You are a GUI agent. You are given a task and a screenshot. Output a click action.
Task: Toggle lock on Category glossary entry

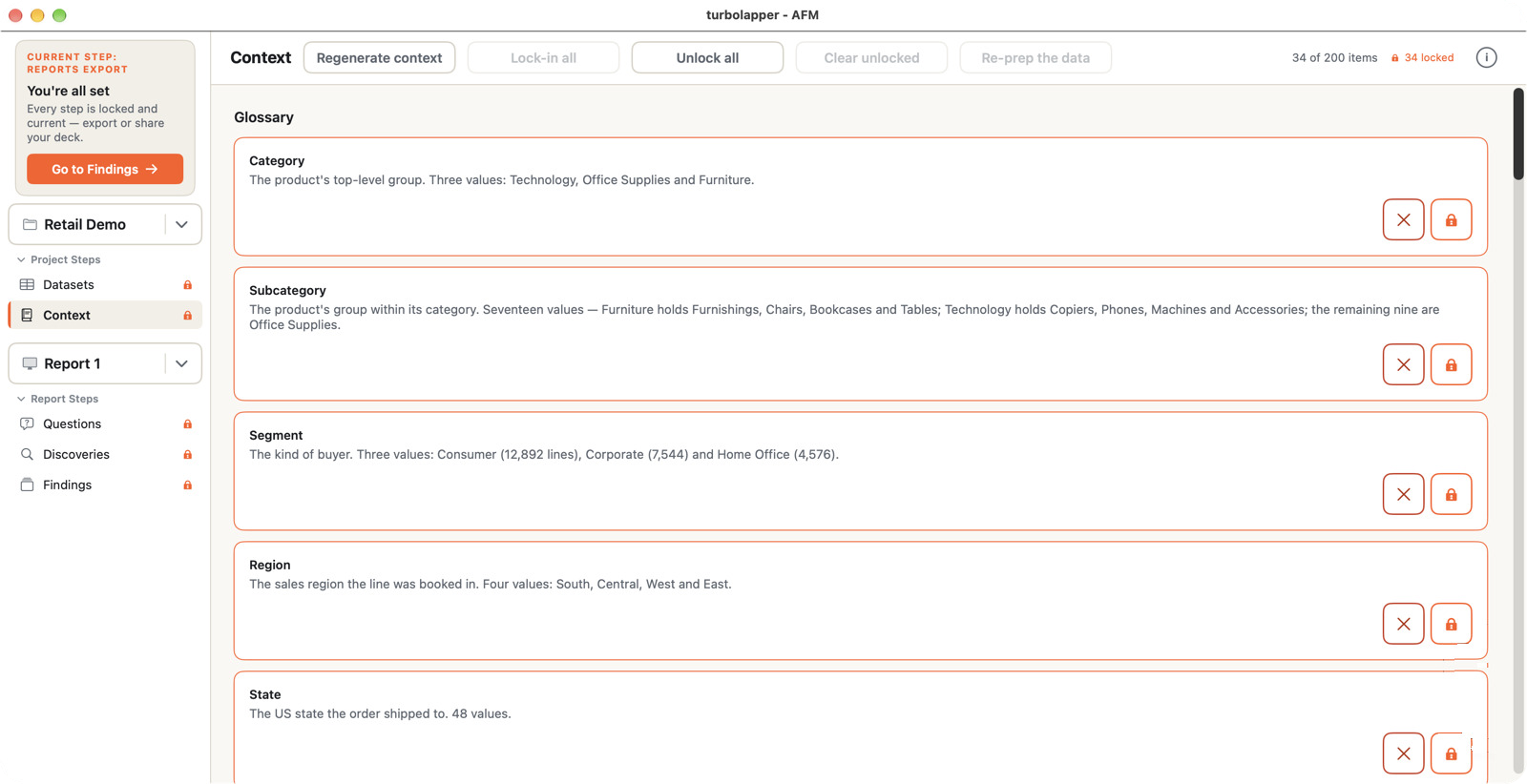(x=1451, y=219)
